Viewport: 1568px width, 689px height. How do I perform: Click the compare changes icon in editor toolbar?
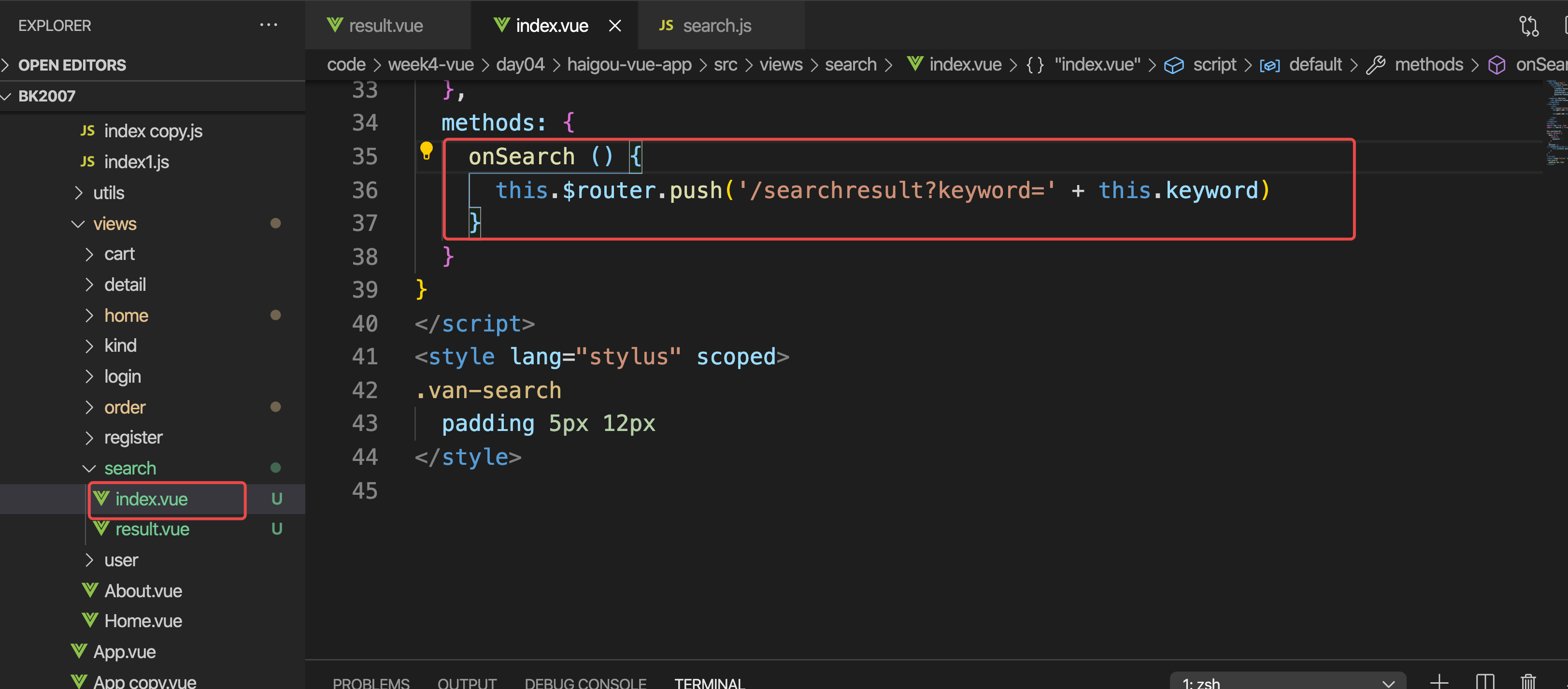[x=1528, y=26]
